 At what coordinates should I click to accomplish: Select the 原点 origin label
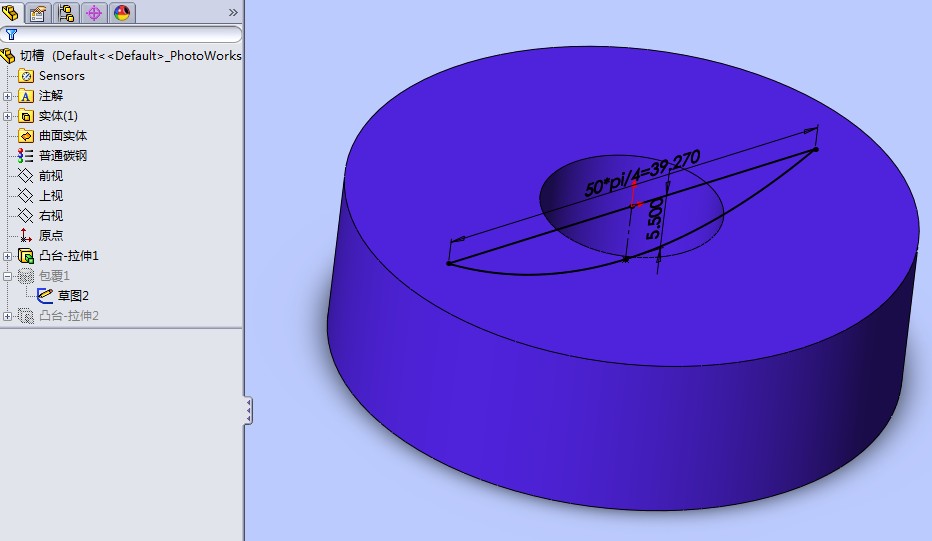pyautogui.click(x=51, y=235)
